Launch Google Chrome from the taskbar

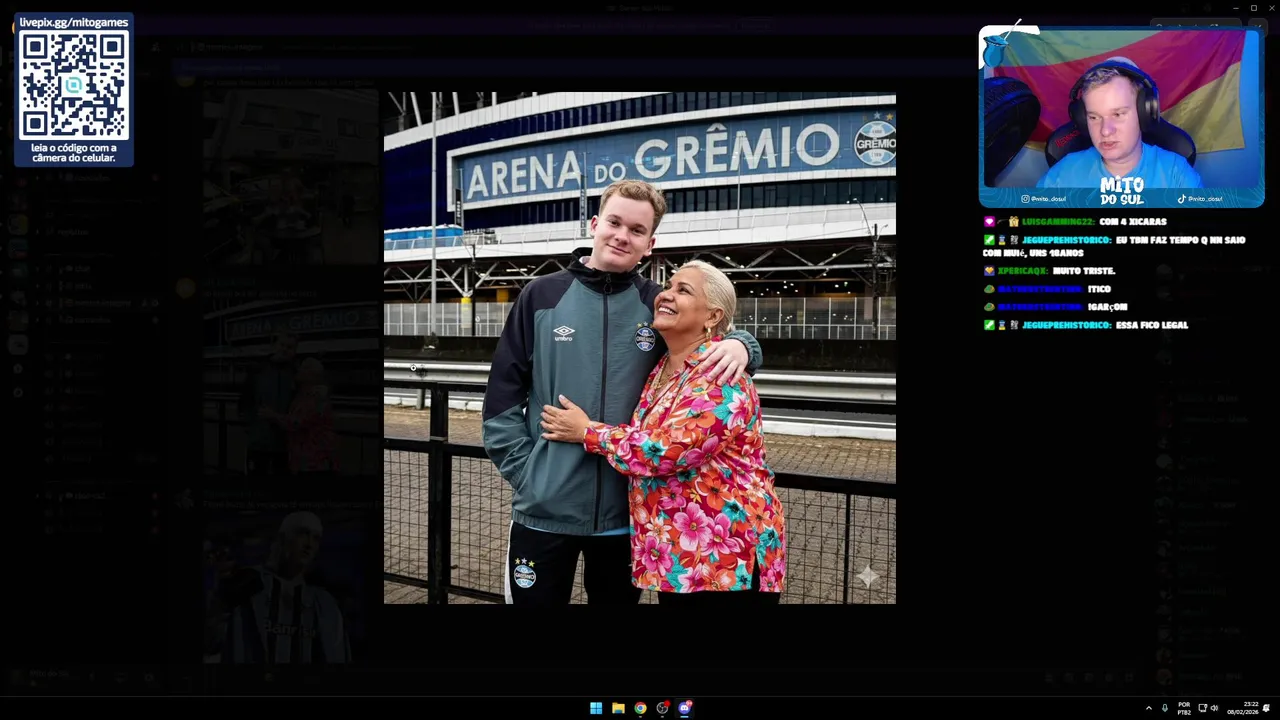[640, 708]
